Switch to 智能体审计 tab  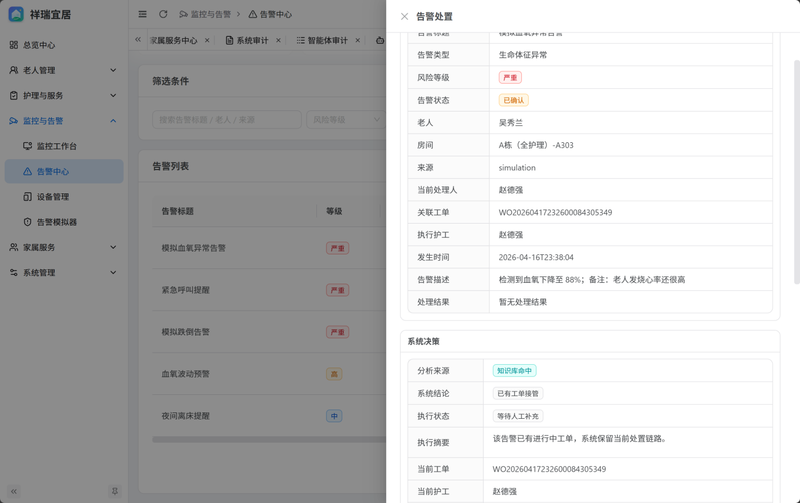click(x=322, y=40)
